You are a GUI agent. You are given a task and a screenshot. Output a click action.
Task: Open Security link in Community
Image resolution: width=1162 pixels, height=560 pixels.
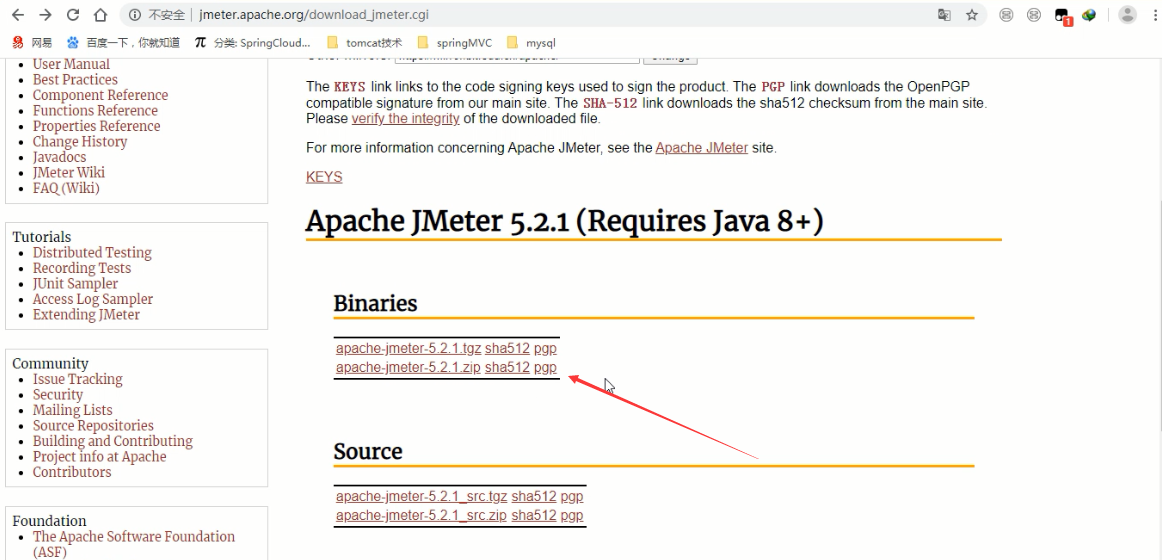tap(58, 395)
